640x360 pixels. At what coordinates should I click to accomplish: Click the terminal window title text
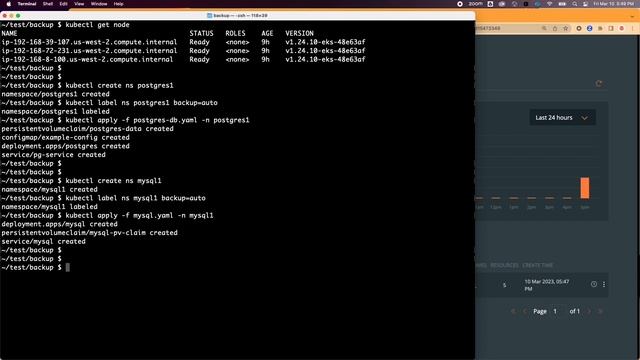point(240,16)
